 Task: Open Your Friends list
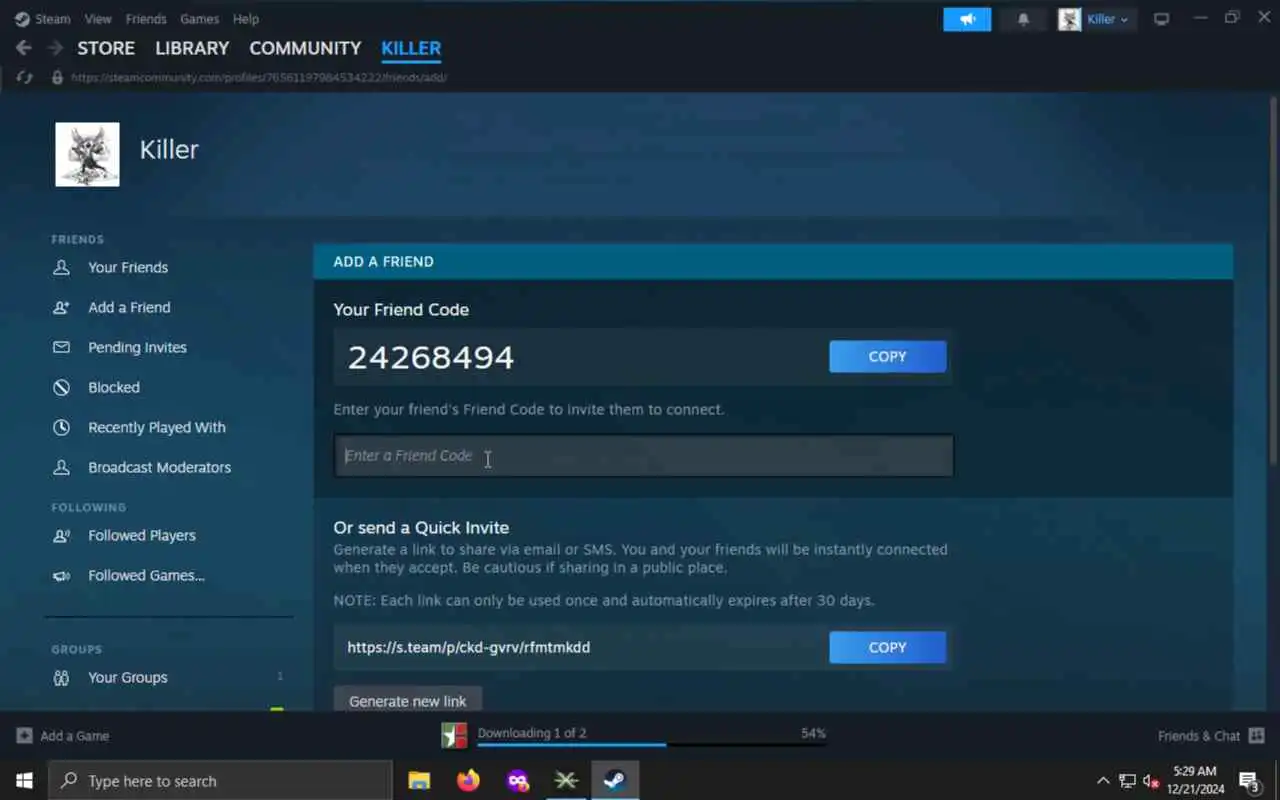click(128, 267)
